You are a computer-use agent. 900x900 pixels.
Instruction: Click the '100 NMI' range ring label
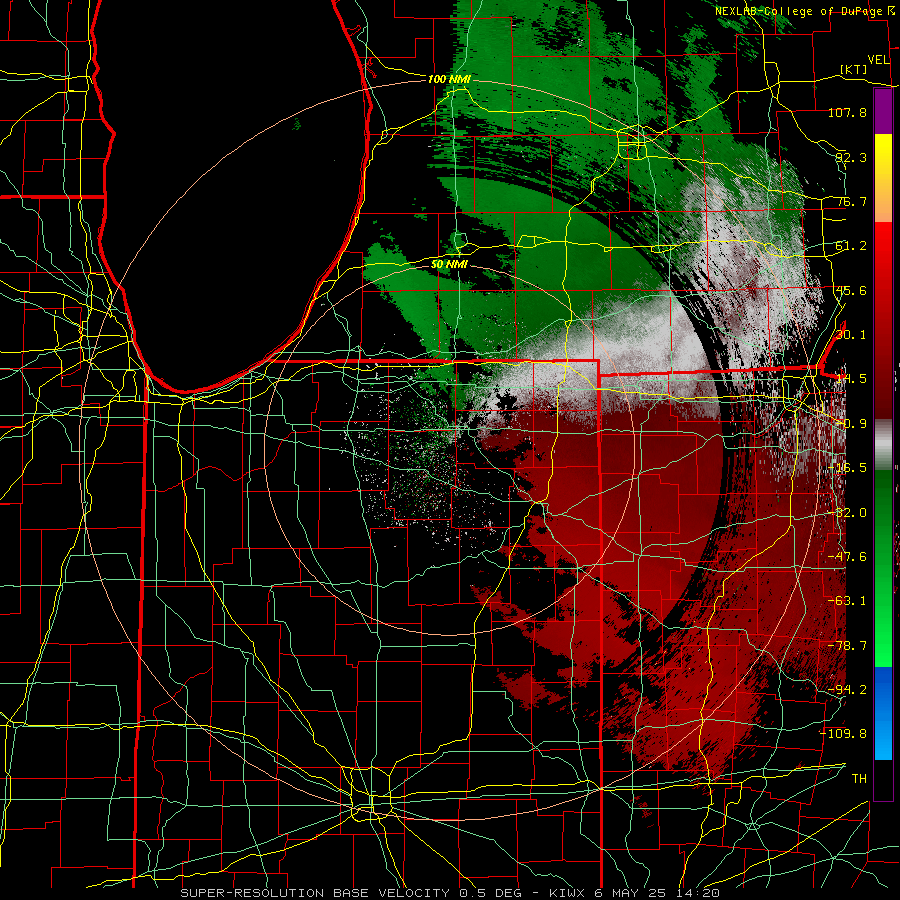coord(449,79)
